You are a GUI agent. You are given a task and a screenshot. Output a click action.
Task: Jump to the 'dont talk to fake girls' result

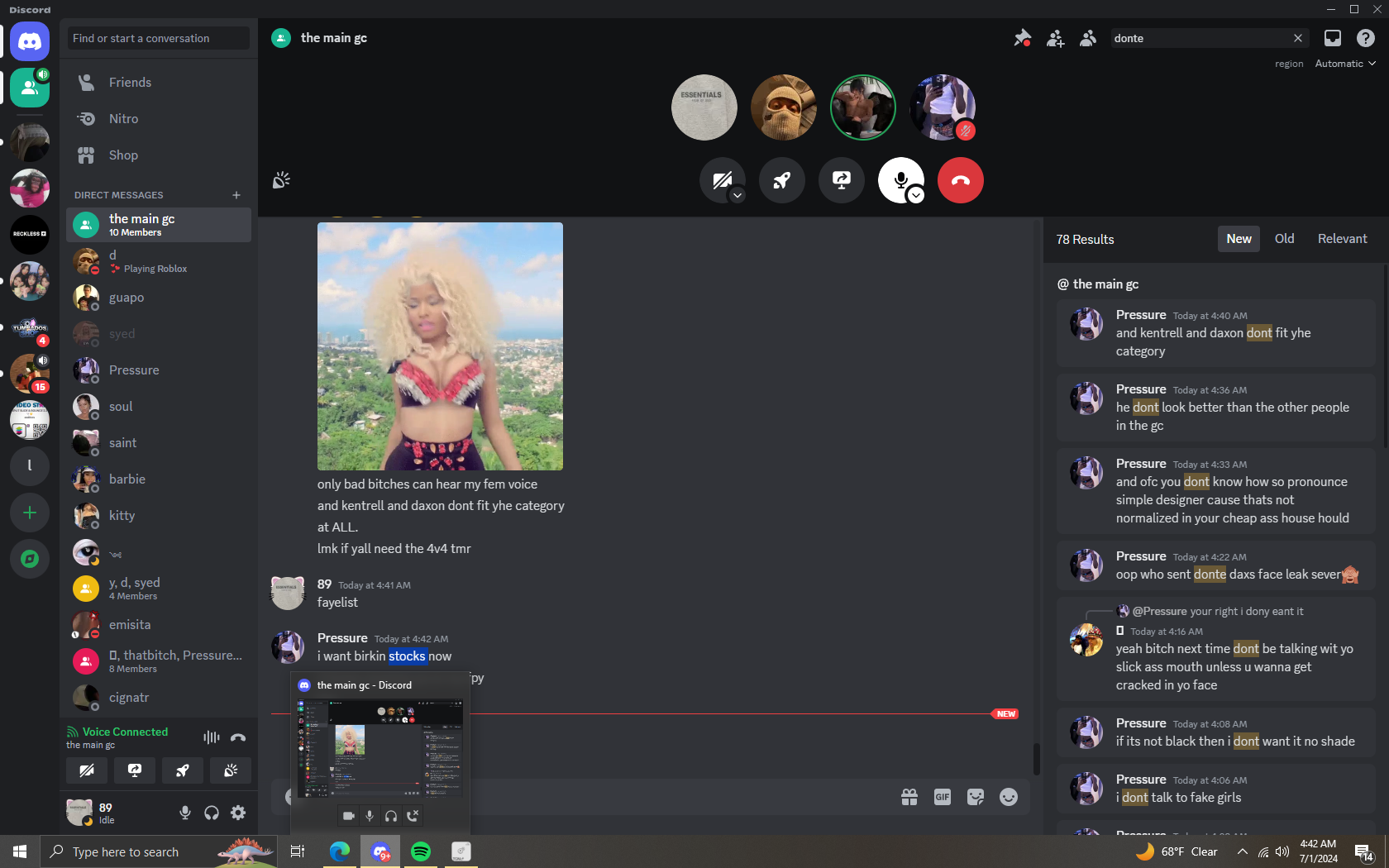point(1215,789)
